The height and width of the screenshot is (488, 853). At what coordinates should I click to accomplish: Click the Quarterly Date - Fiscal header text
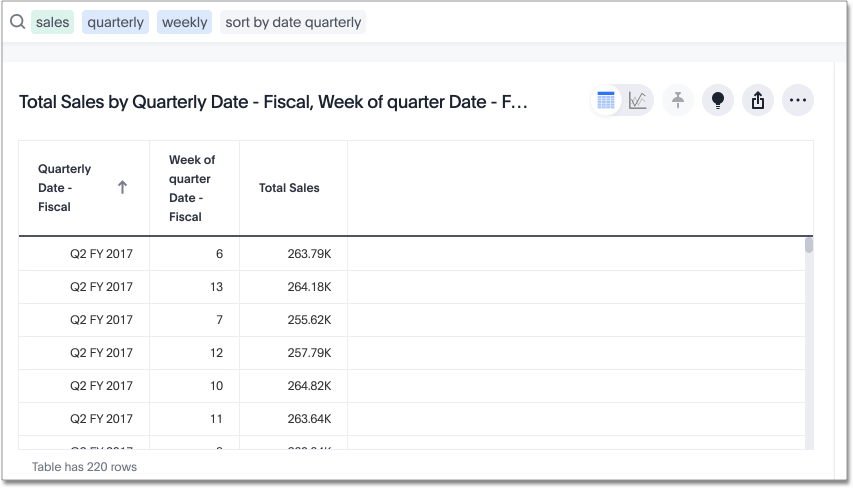pyautogui.click(x=65, y=188)
